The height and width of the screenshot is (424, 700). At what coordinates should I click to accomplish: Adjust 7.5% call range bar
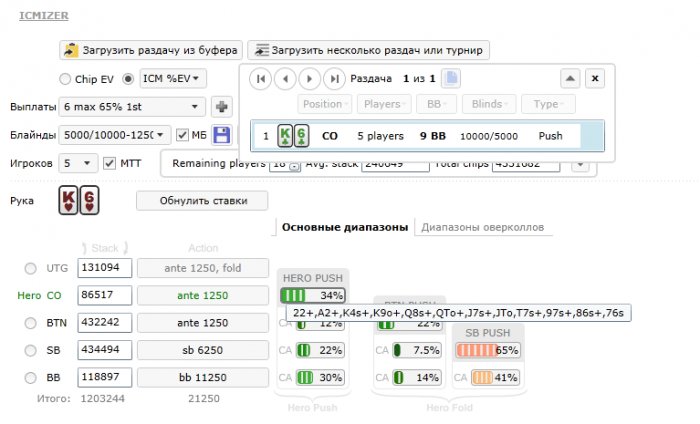coord(417,350)
